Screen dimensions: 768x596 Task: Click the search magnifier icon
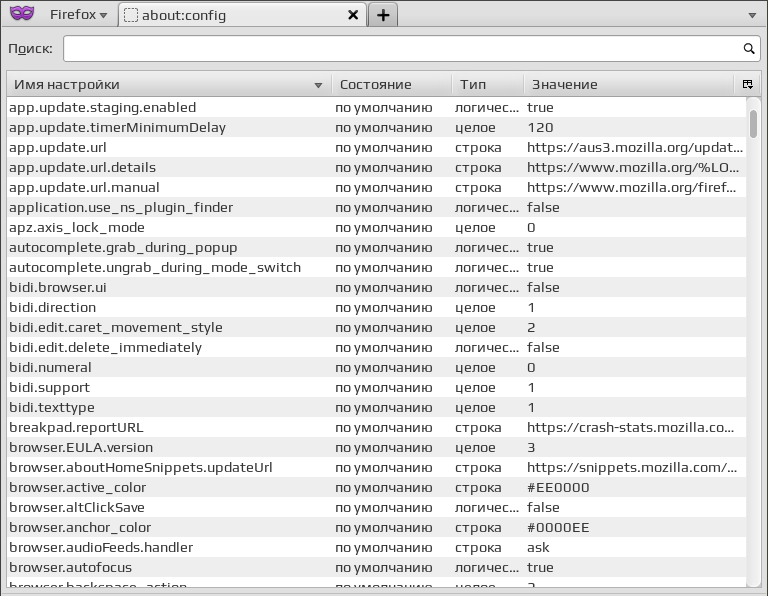pyautogui.click(x=749, y=48)
